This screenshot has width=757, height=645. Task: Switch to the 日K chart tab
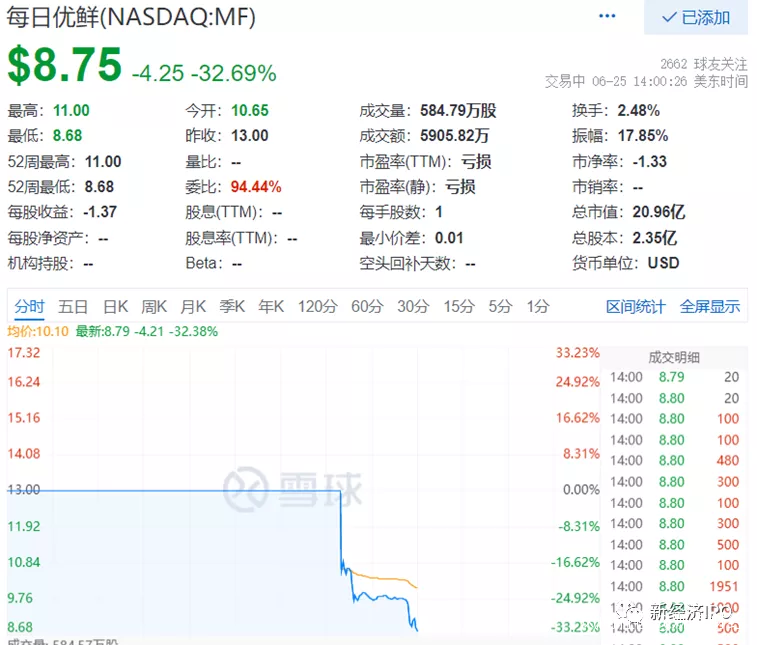(116, 307)
